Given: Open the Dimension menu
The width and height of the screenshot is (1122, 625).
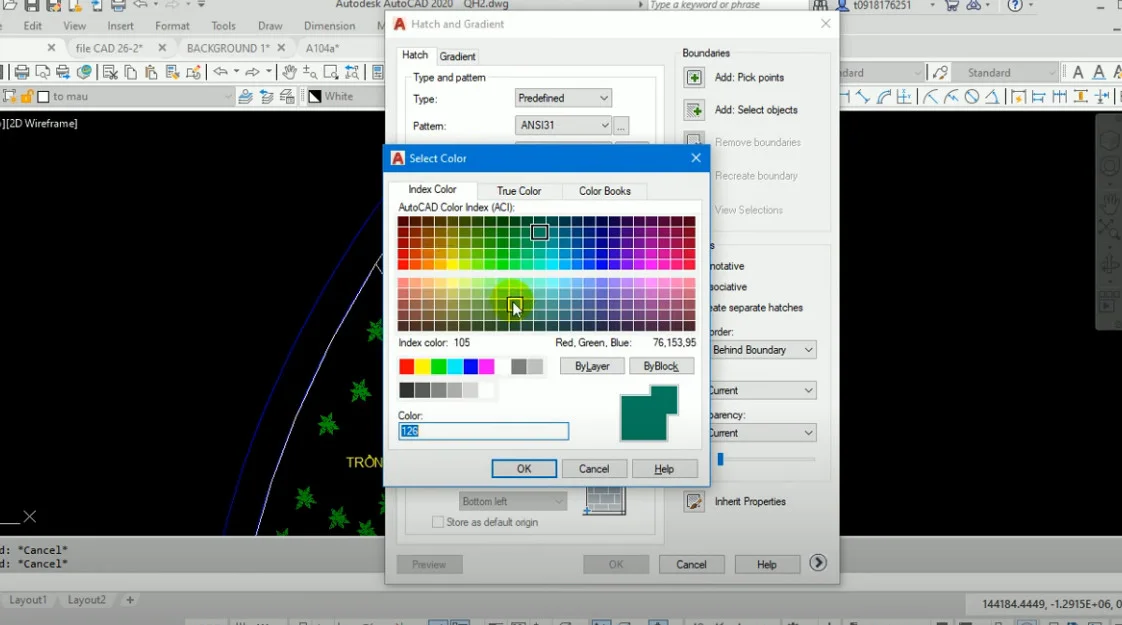Looking at the screenshot, I should click(x=329, y=26).
